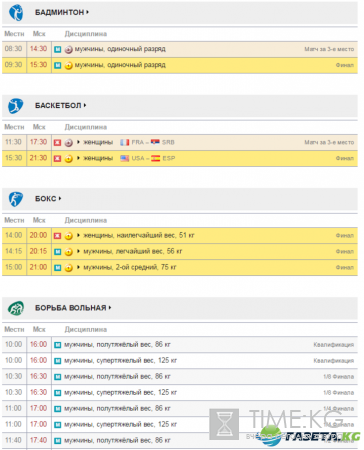Click men icon in 17:00 wrestling 86 кг row

pyautogui.click(x=58, y=409)
